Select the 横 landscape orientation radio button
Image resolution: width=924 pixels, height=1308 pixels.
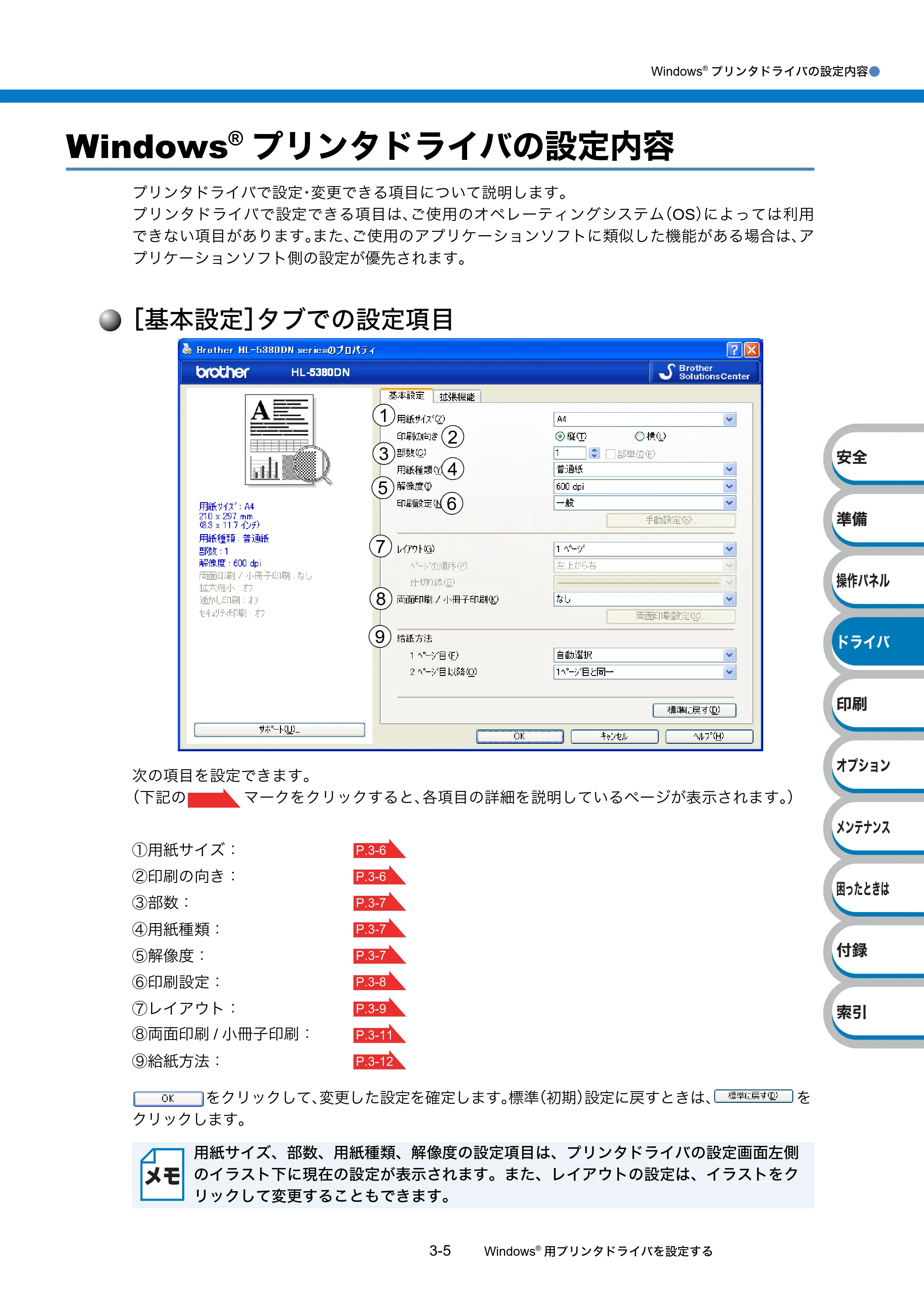[640, 436]
